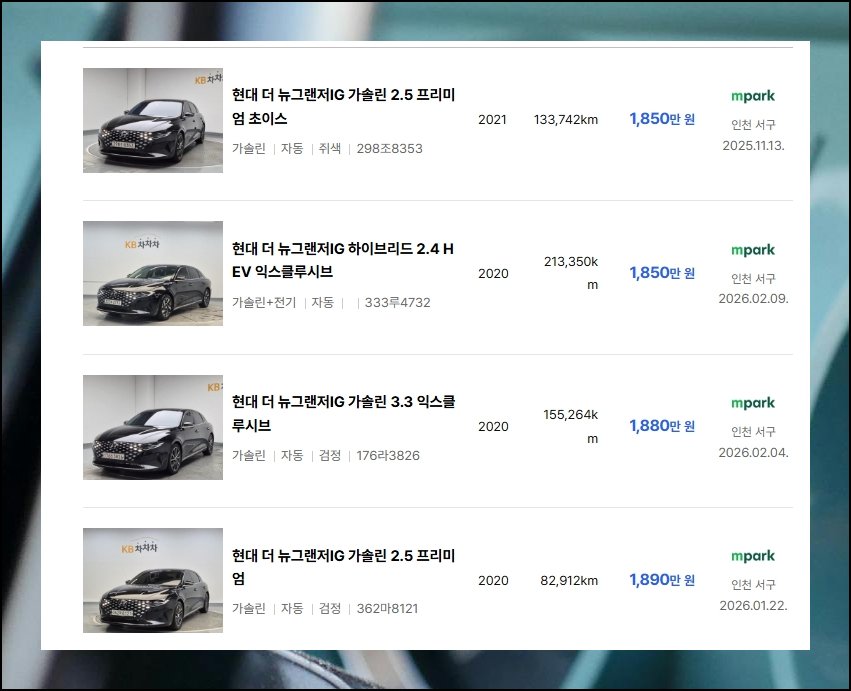Select 자동 transmission in 176라3826 row
The image size is (851, 691).
pyautogui.click(x=292, y=455)
